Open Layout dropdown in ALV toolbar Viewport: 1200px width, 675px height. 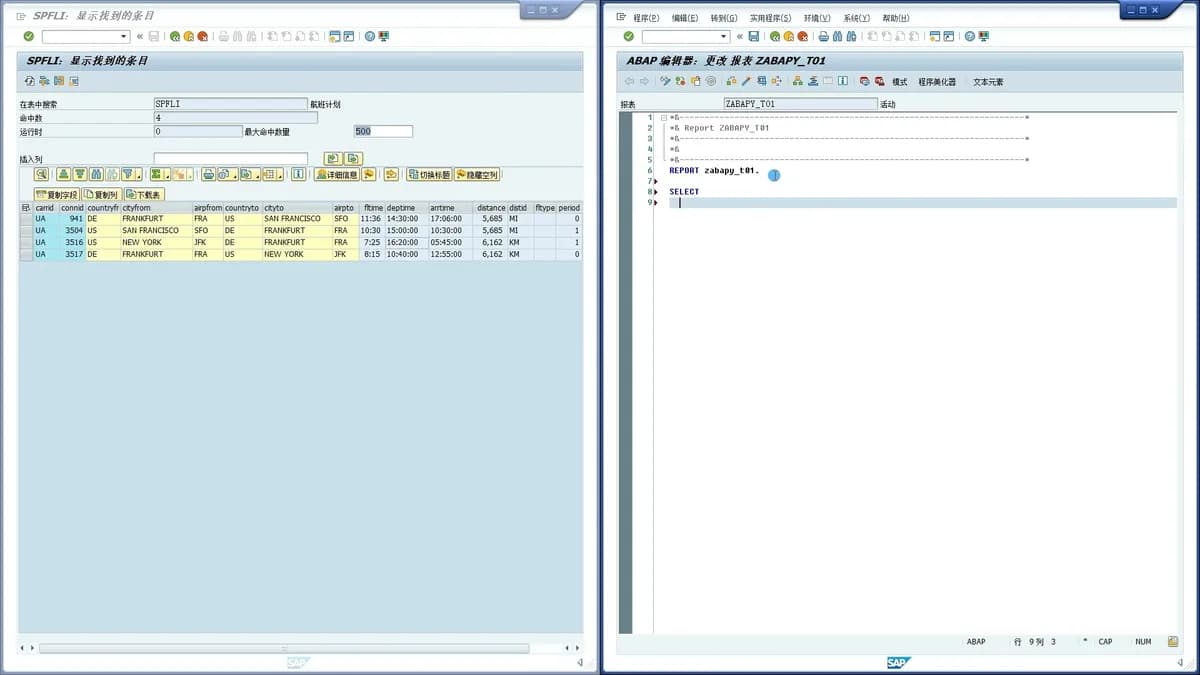click(x=280, y=175)
